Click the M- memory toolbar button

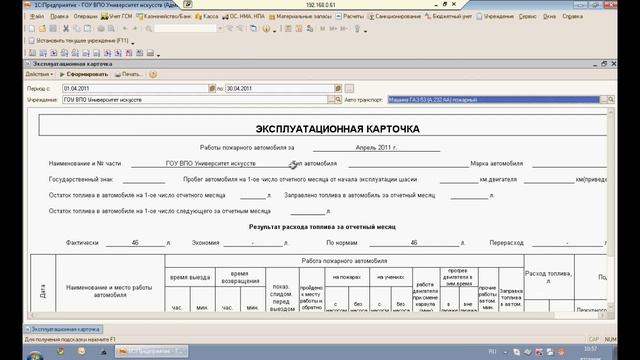click(344, 29)
